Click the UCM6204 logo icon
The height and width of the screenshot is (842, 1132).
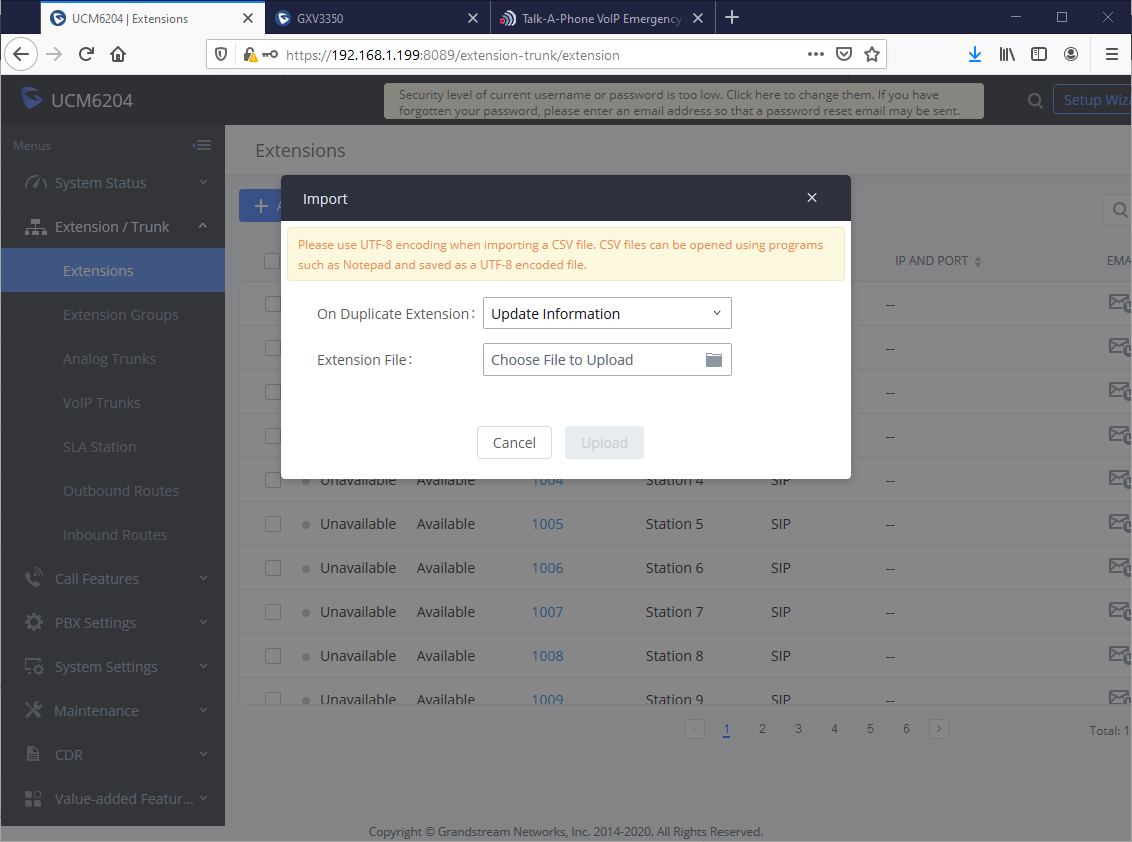(32, 99)
